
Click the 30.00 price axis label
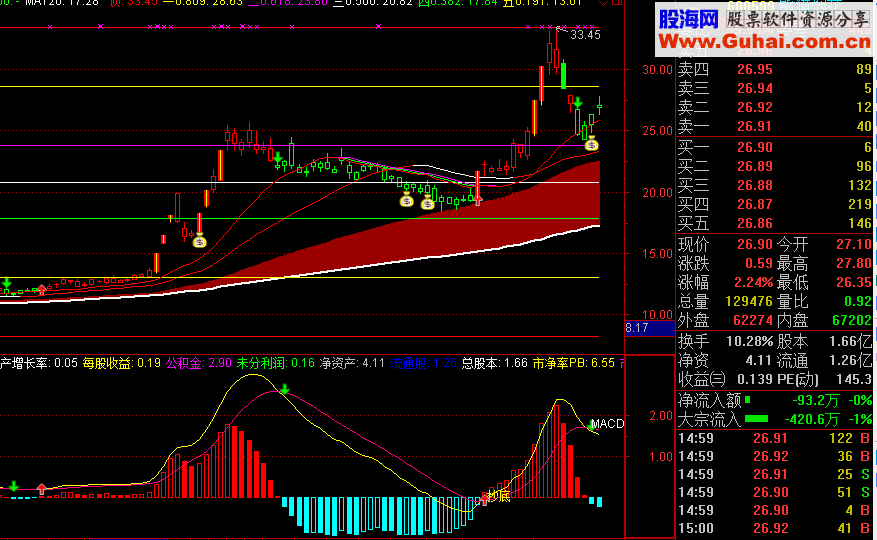click(x=657, y=70)
